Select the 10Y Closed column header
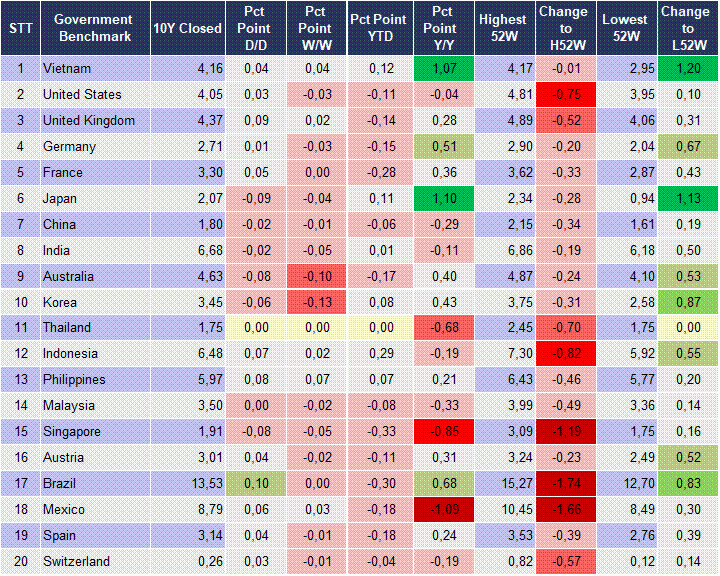 coord(187,28)
